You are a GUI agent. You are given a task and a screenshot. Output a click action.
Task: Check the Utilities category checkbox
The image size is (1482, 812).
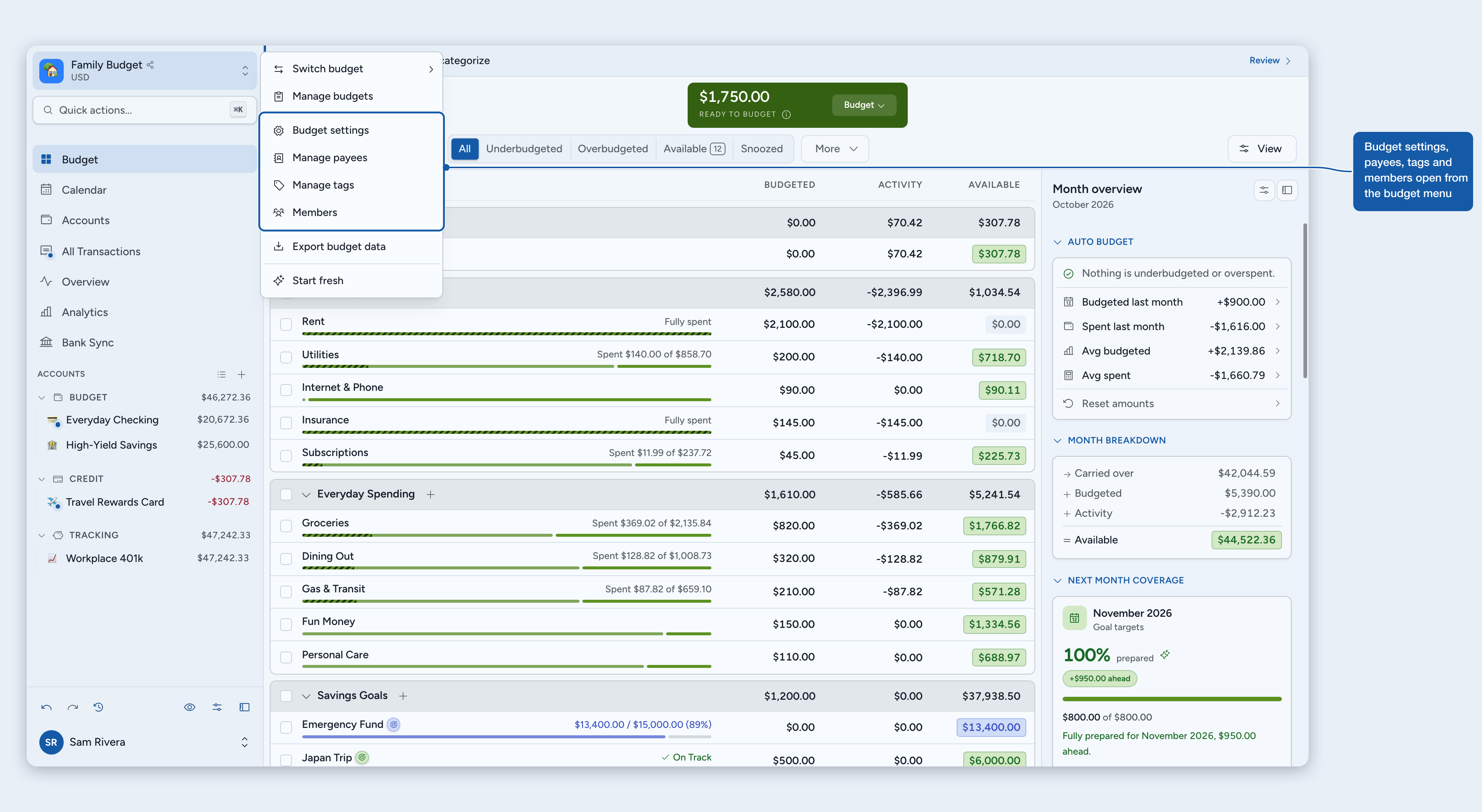286,358
